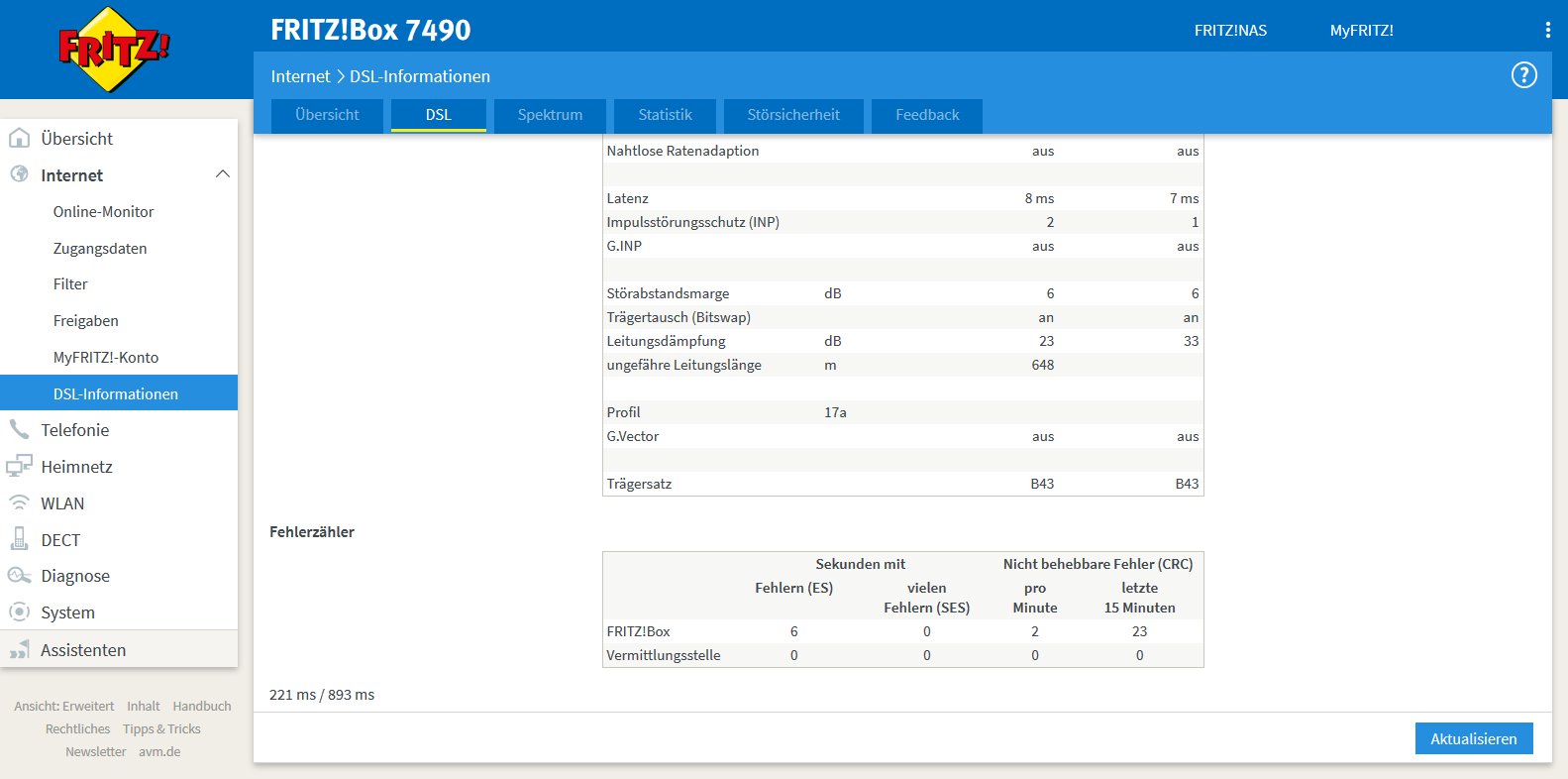The height and width of the screenshot is (779, 1568).
Task: Click the Telefonie phone icon
Action: (19, 429)
